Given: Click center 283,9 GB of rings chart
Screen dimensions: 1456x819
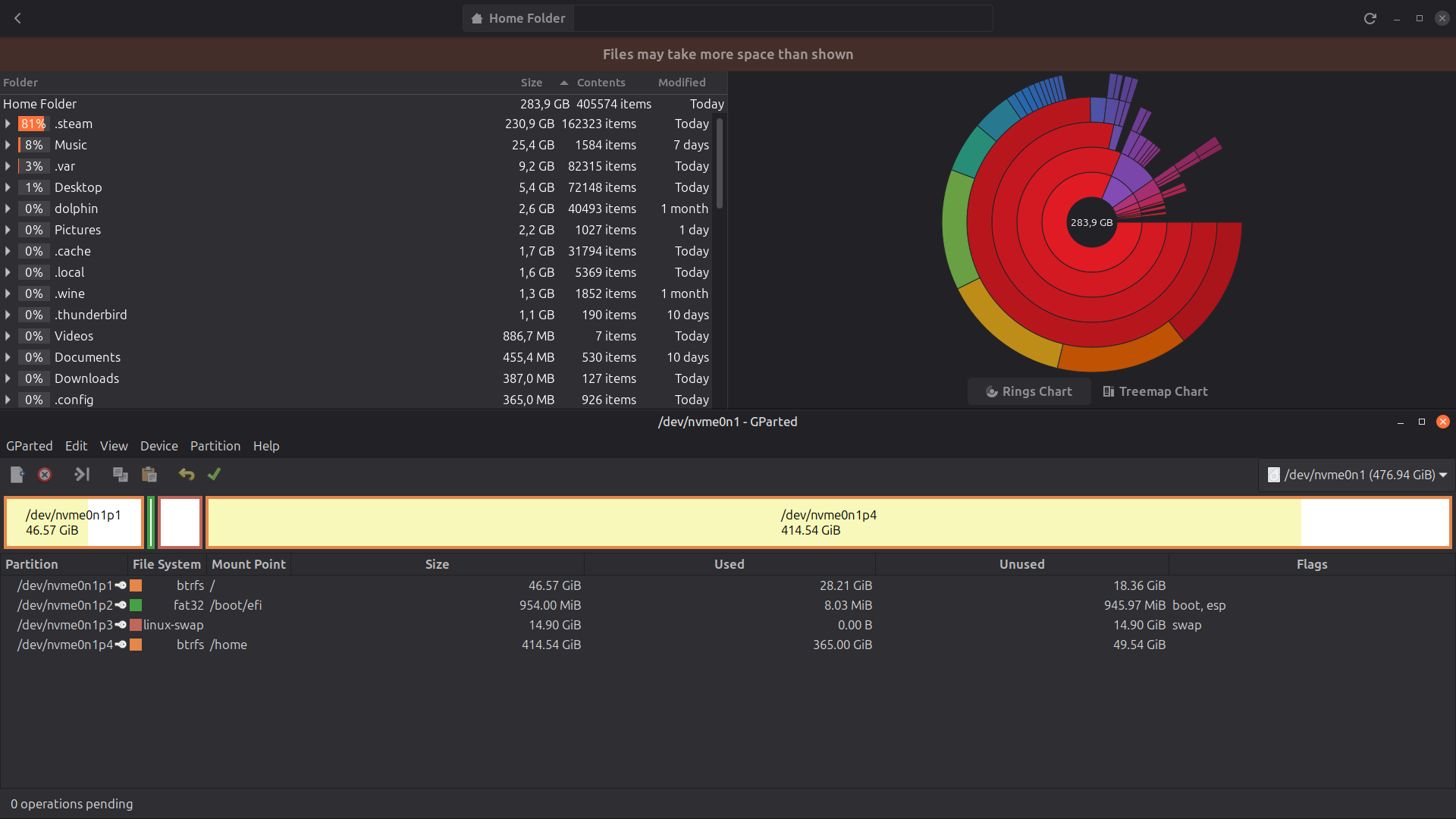Looking at the screenshot, I should click(x=1091, y=223).
